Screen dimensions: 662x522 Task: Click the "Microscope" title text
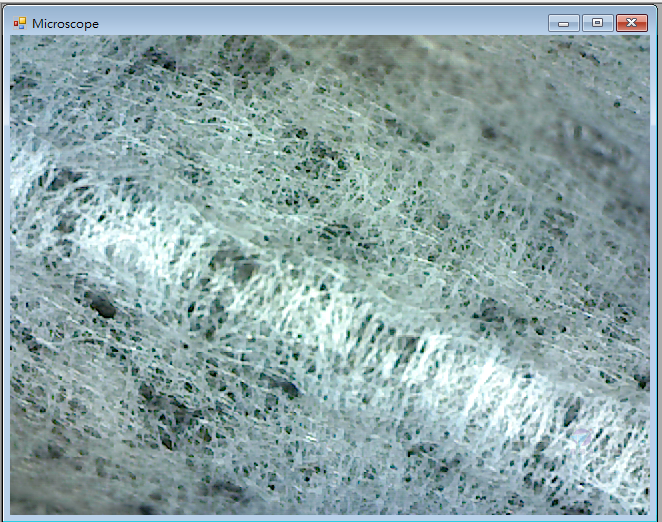point(65,23)
